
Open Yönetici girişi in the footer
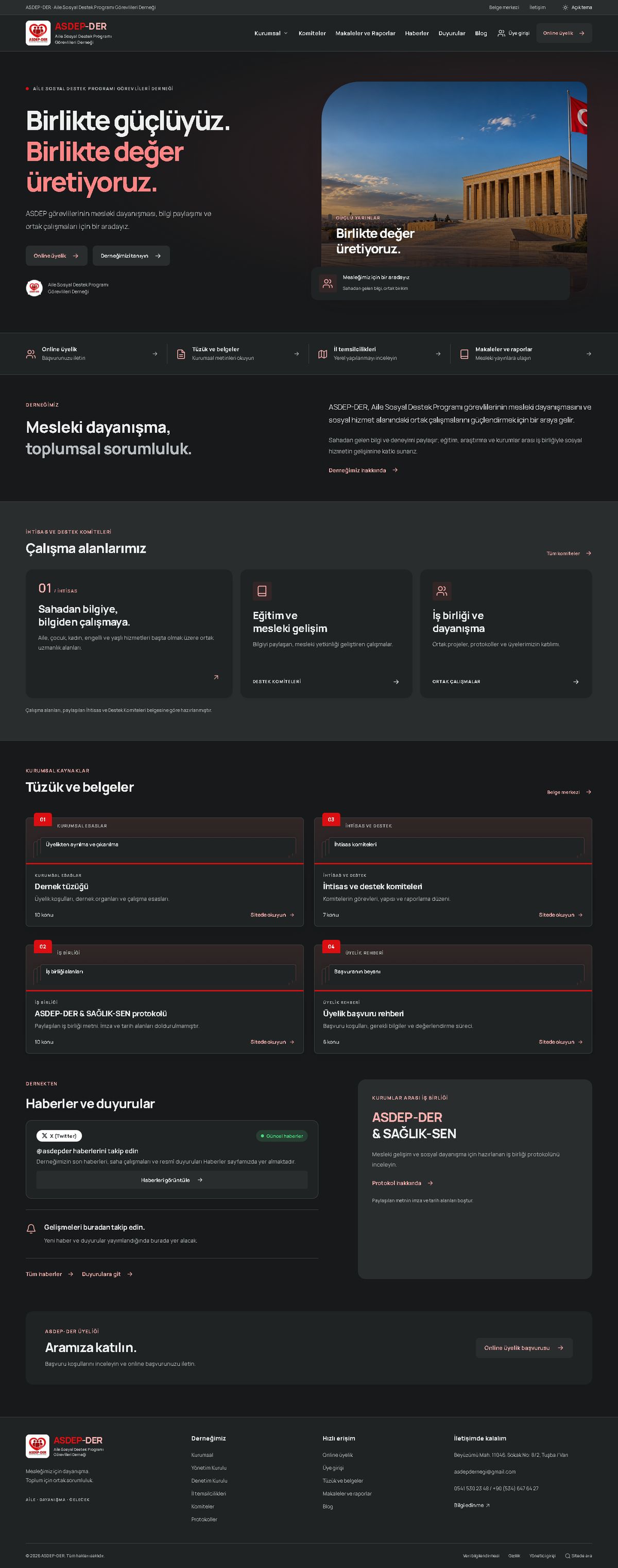542,1556
